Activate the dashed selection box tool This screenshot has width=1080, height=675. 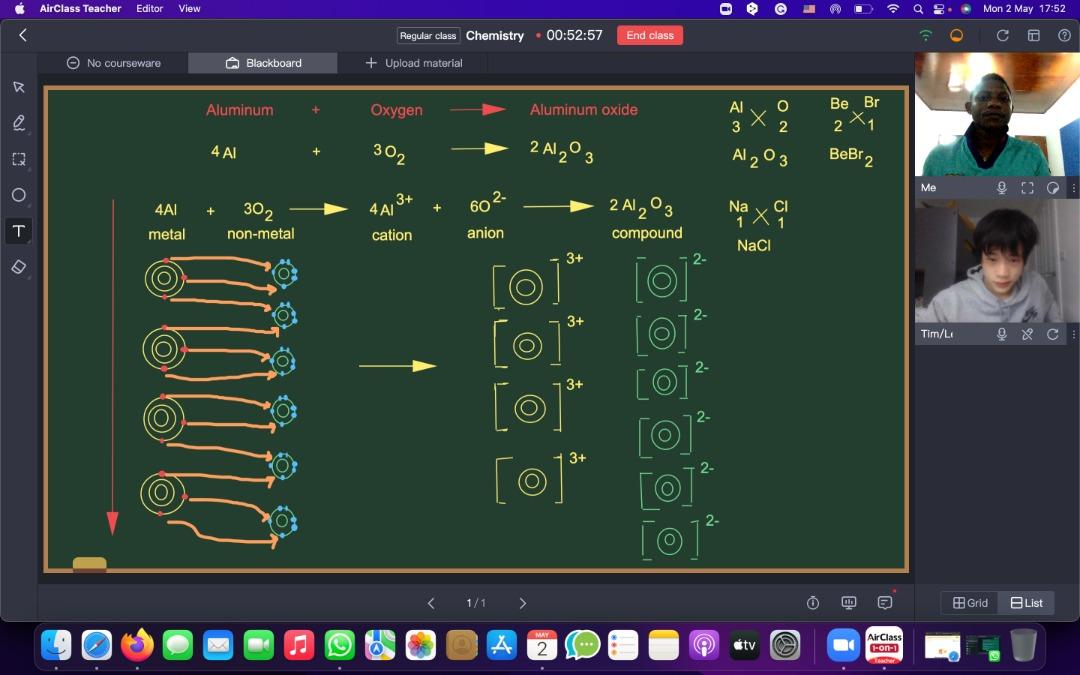tap(18, 159)
